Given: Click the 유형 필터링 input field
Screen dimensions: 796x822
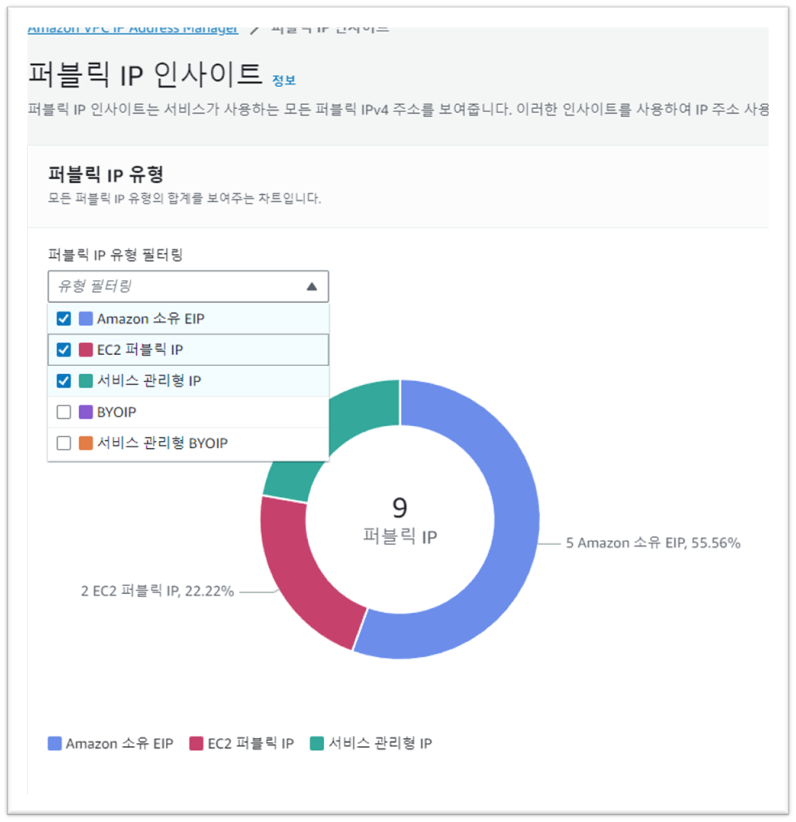Looking at the screenshot, I should click(x=188, y=286).
